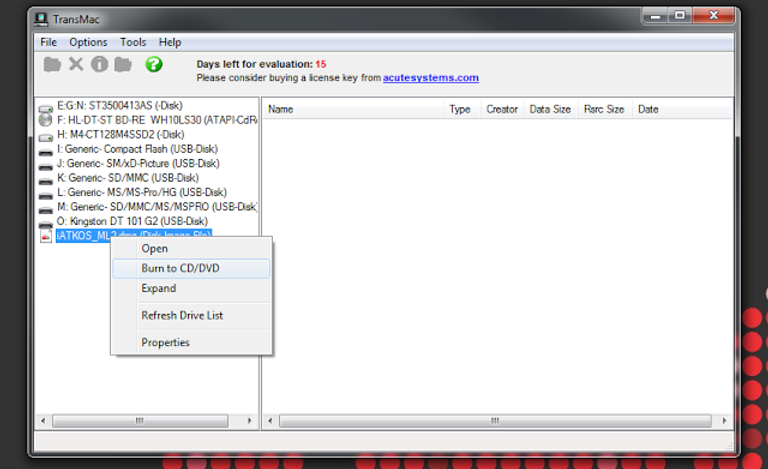
Task: Click the drive icon beside H: M4-CT128M4SSD2
Action: pyautogui.click(x=46, y=138)
